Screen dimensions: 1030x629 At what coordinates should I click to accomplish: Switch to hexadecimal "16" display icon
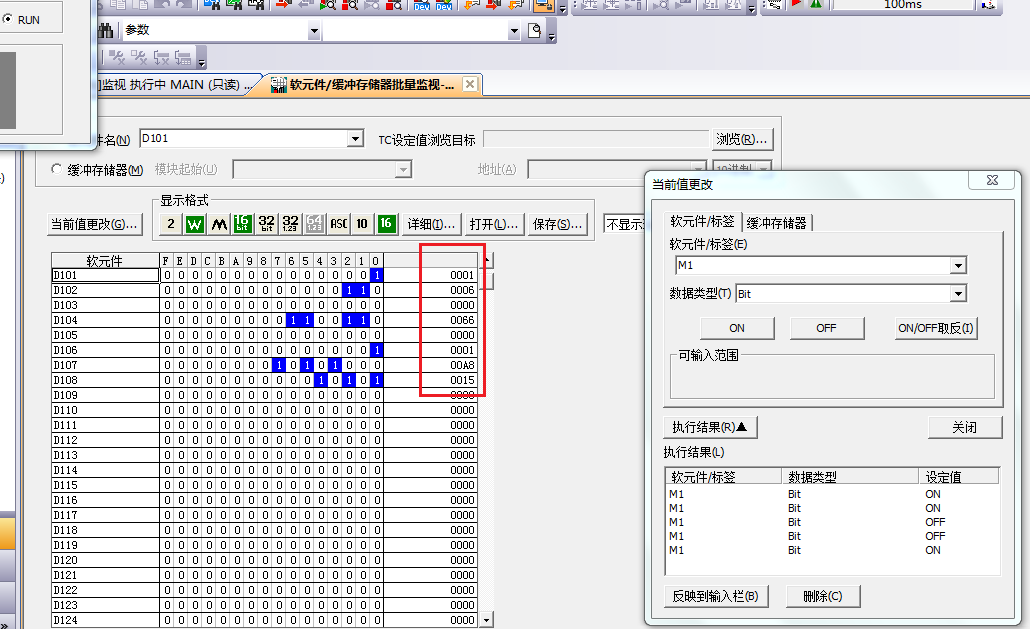coord(386,224)
